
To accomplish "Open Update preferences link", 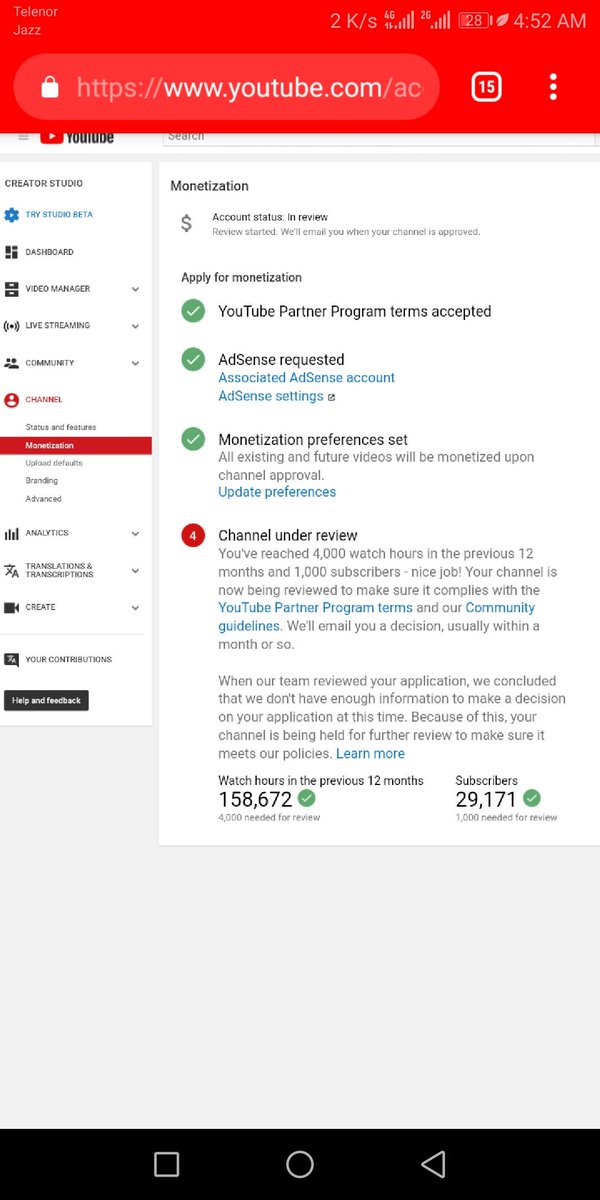I will pos(277,492).
